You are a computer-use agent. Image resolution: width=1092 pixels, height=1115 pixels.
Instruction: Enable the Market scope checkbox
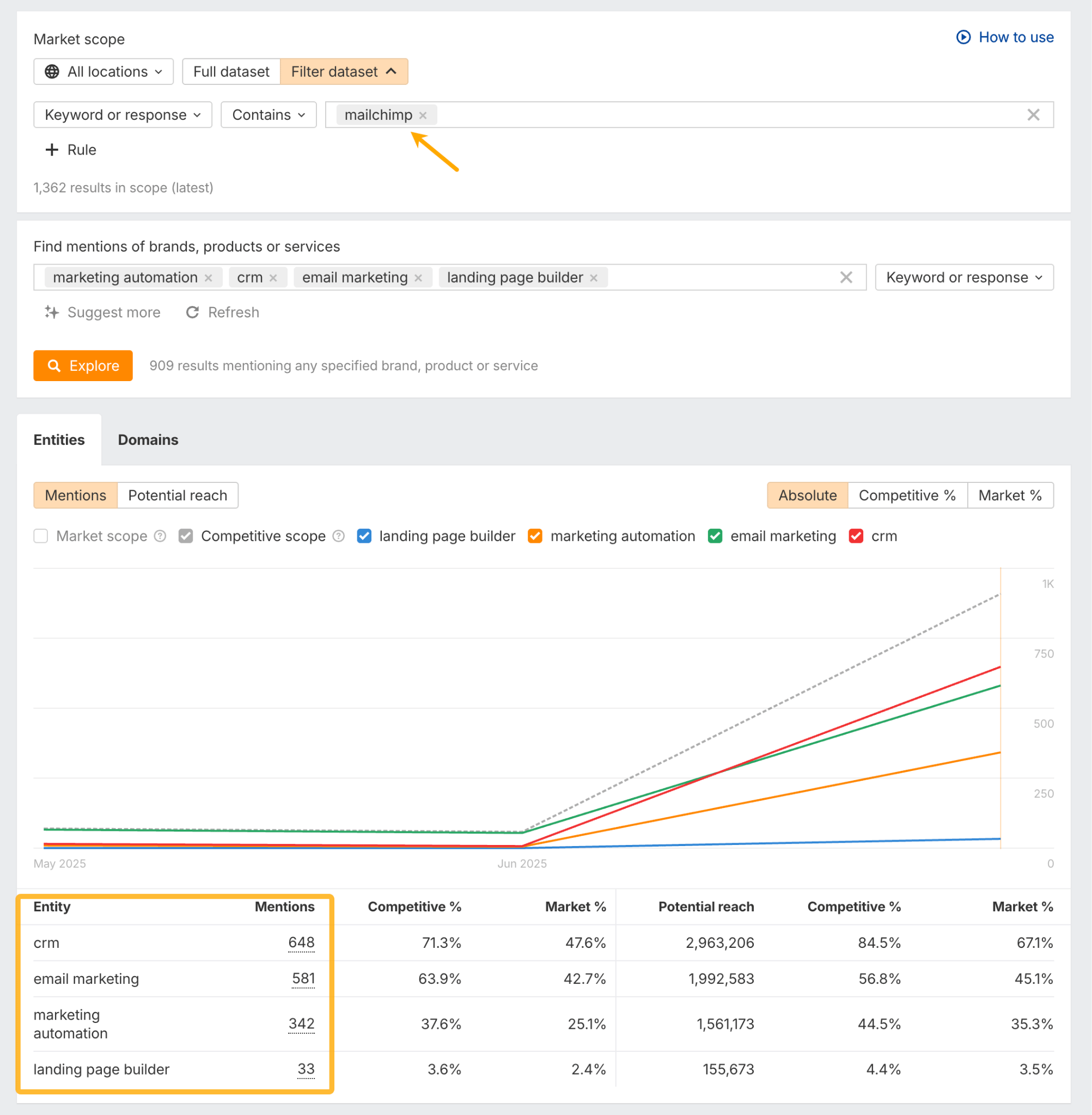40,536
